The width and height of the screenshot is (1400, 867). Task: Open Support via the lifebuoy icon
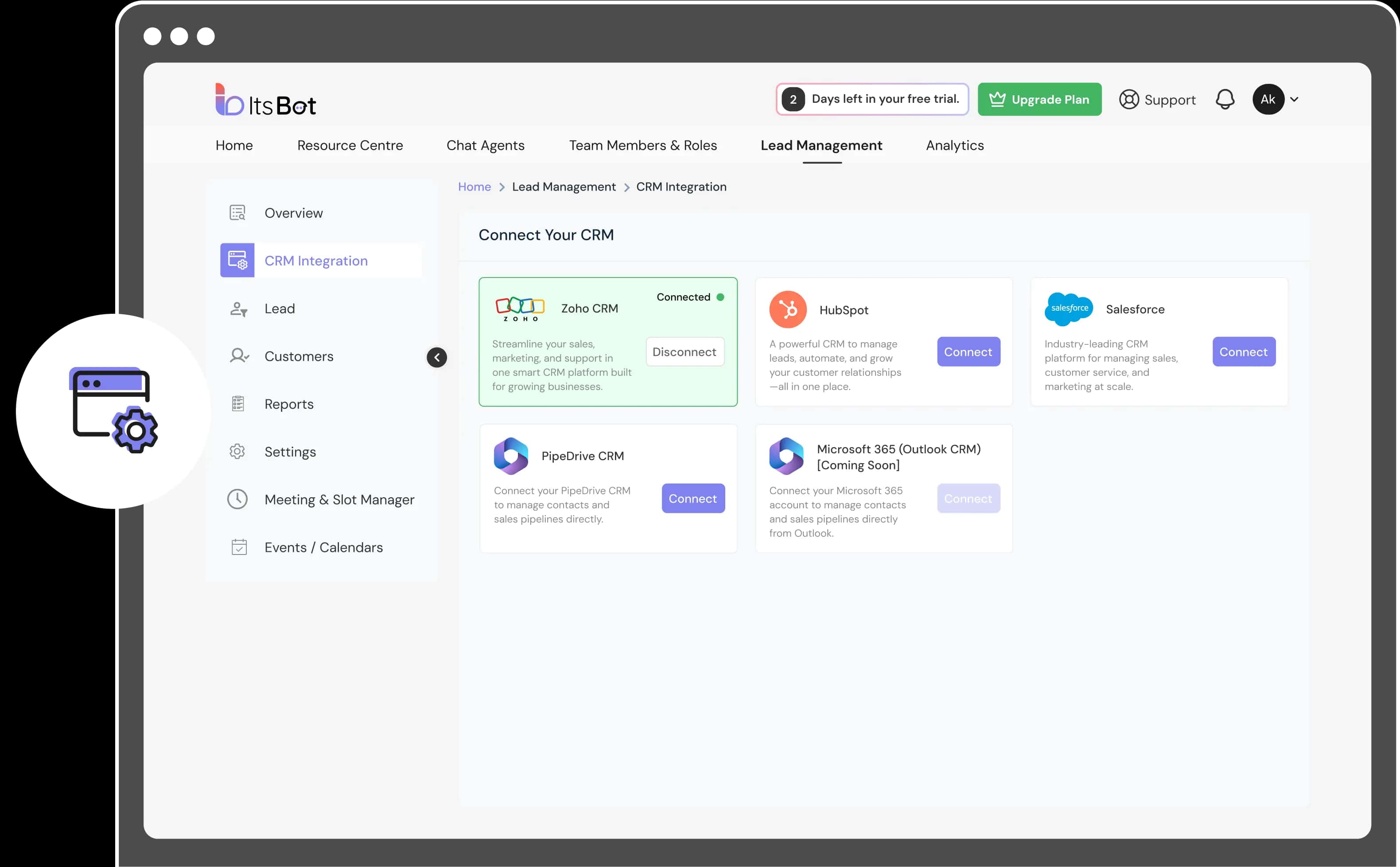[1128, 99]
